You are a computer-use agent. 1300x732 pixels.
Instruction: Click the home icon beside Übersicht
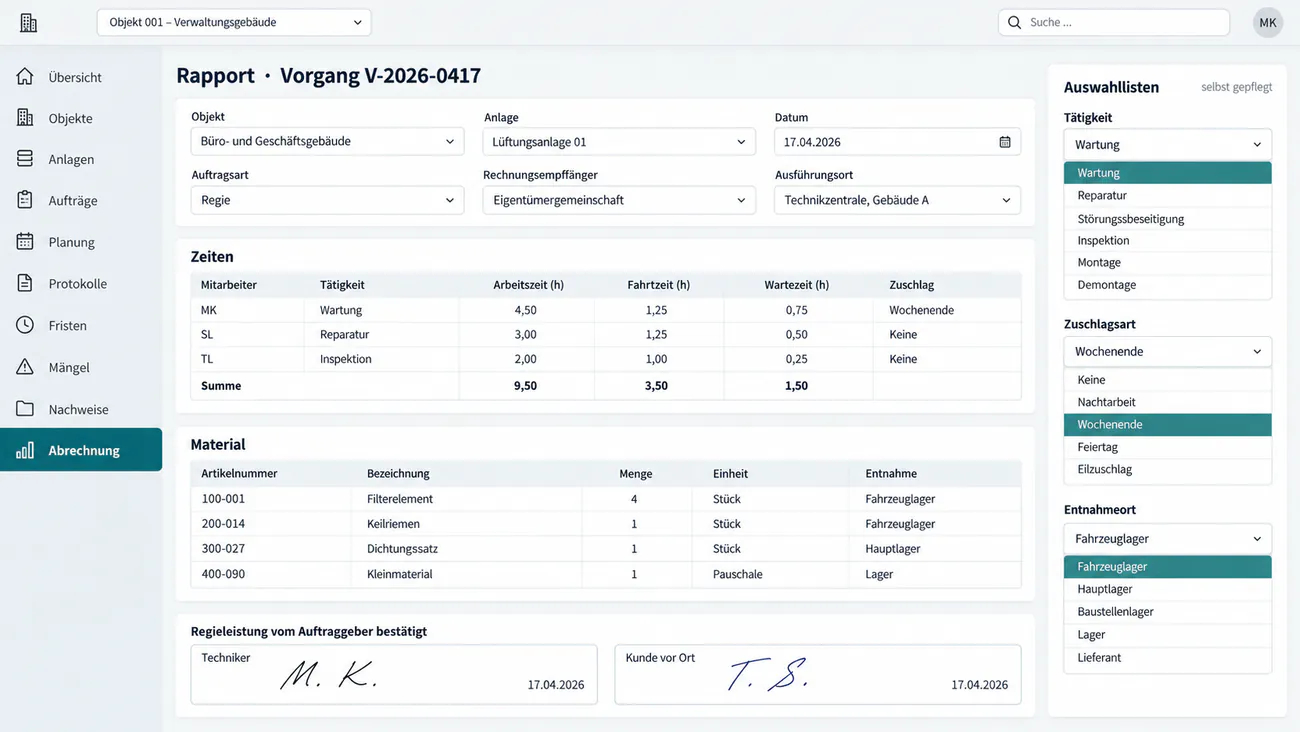(25, 77)
